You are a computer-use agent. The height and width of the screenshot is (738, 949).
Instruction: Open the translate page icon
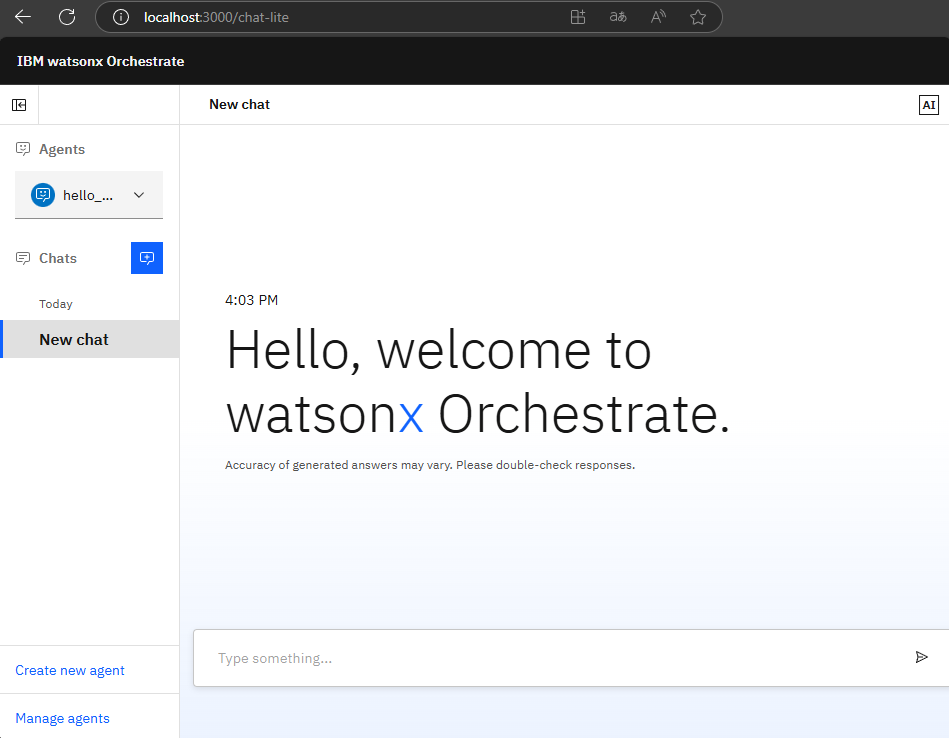(618, 17)
